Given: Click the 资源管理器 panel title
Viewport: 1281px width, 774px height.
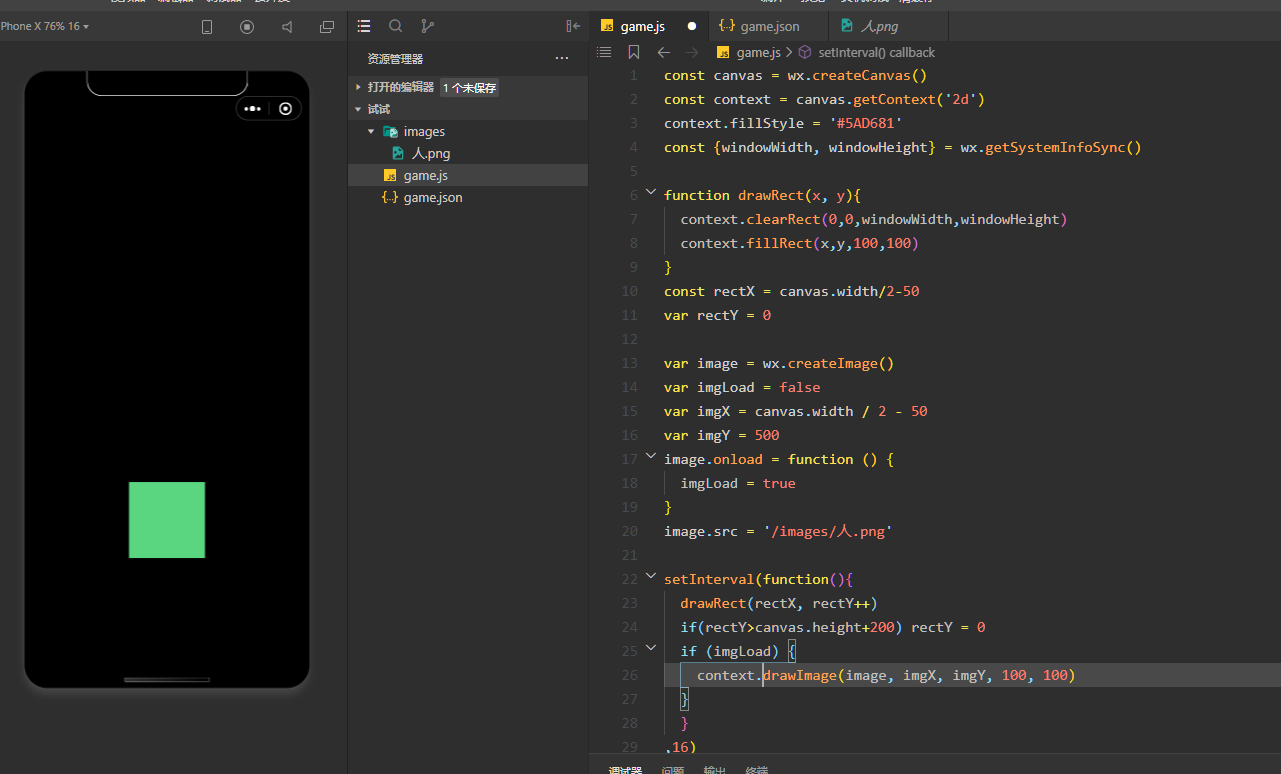Looking at the screenshot, I should [395, 59].
